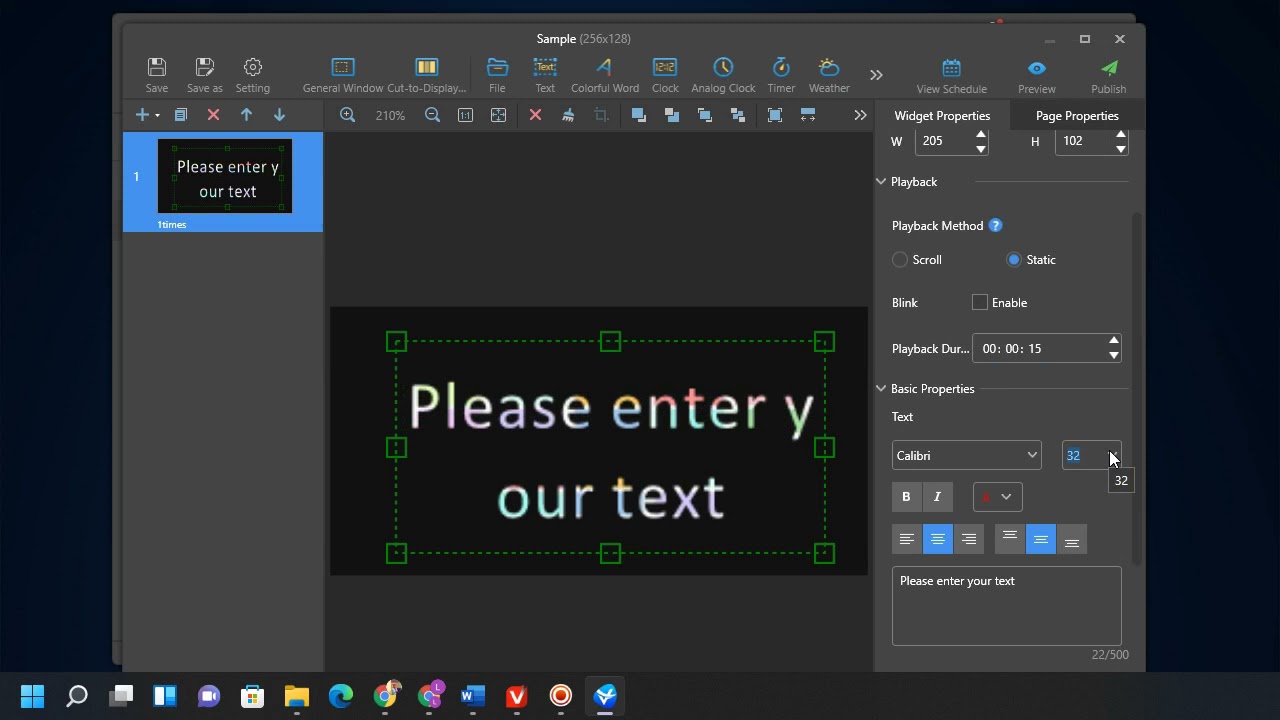The height and width of the screenshot is (720, 1280).
Task: Switch to the Page Properties tab
Action: [1077, 116]
